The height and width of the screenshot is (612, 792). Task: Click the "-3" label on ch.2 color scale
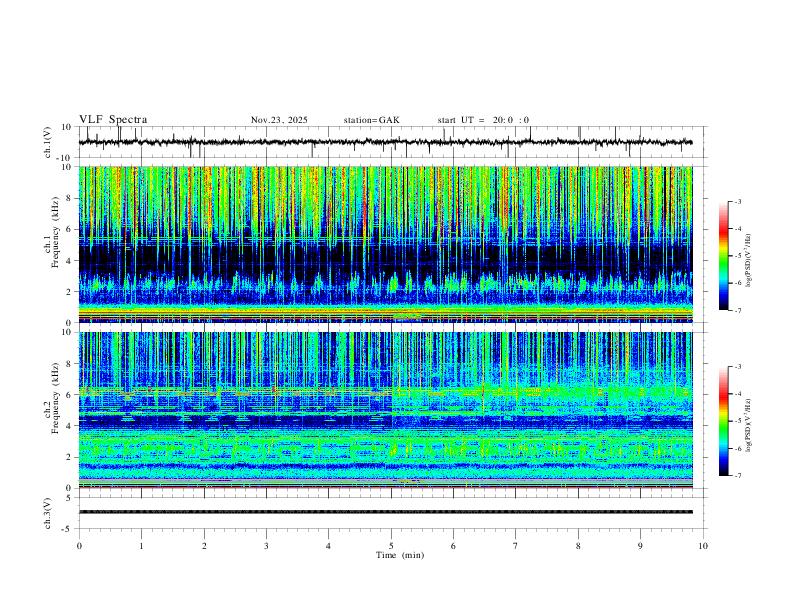(x=738, y=367)
